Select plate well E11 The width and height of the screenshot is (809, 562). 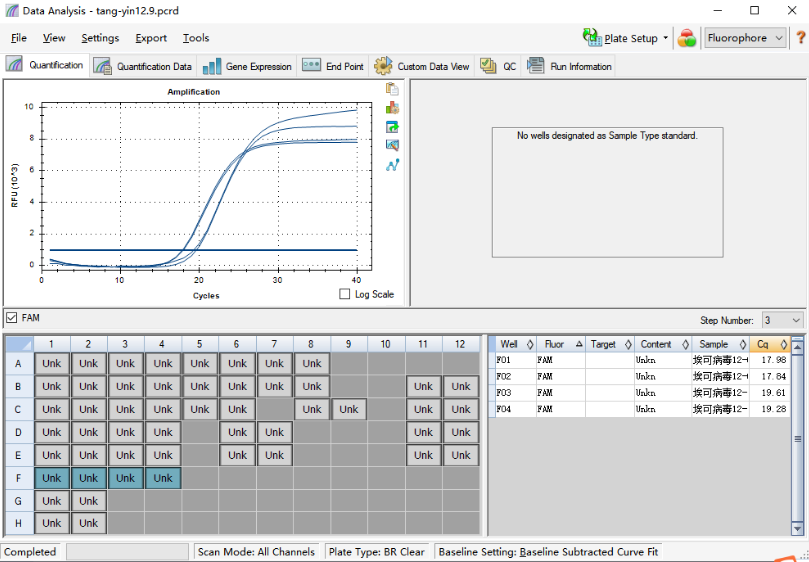tap(423, 455)
